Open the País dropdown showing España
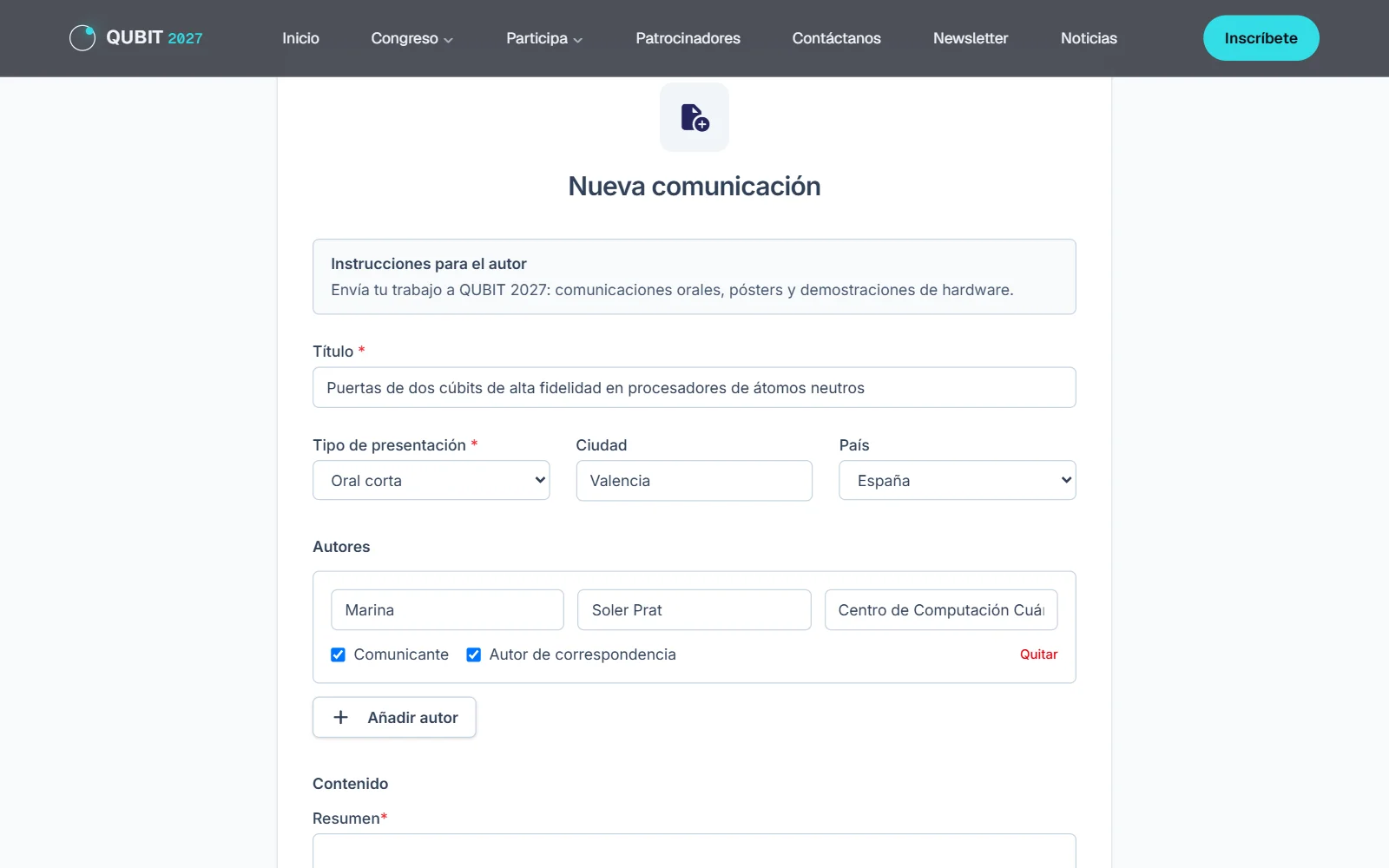 958,480
